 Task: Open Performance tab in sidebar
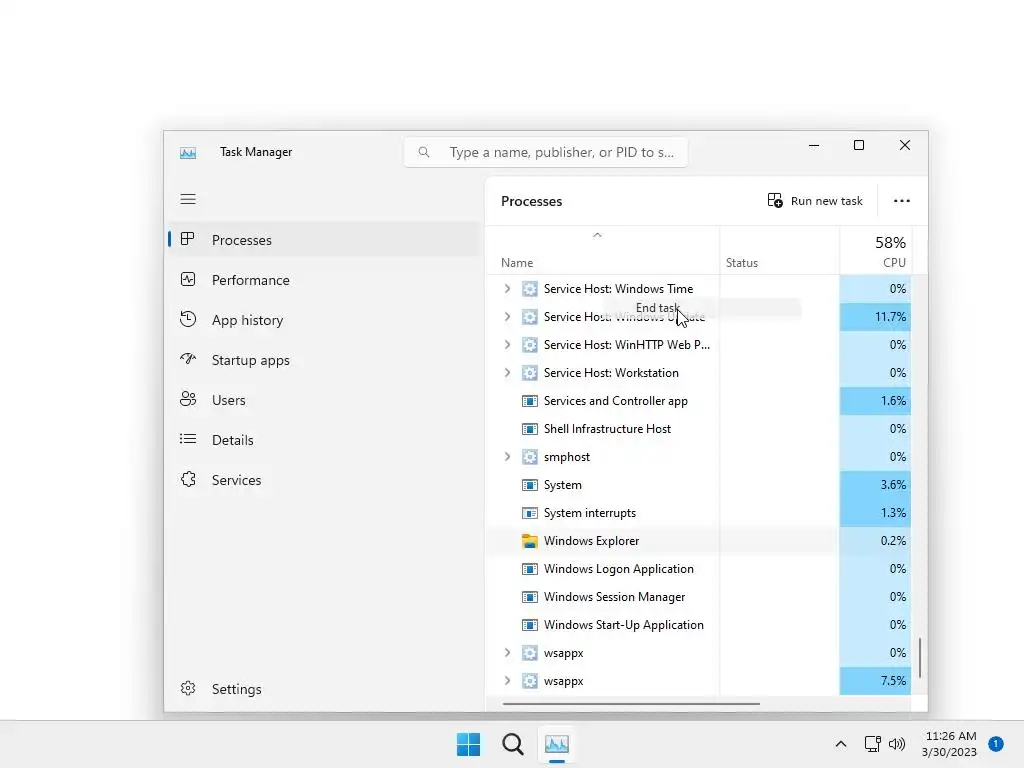point(324,280)
